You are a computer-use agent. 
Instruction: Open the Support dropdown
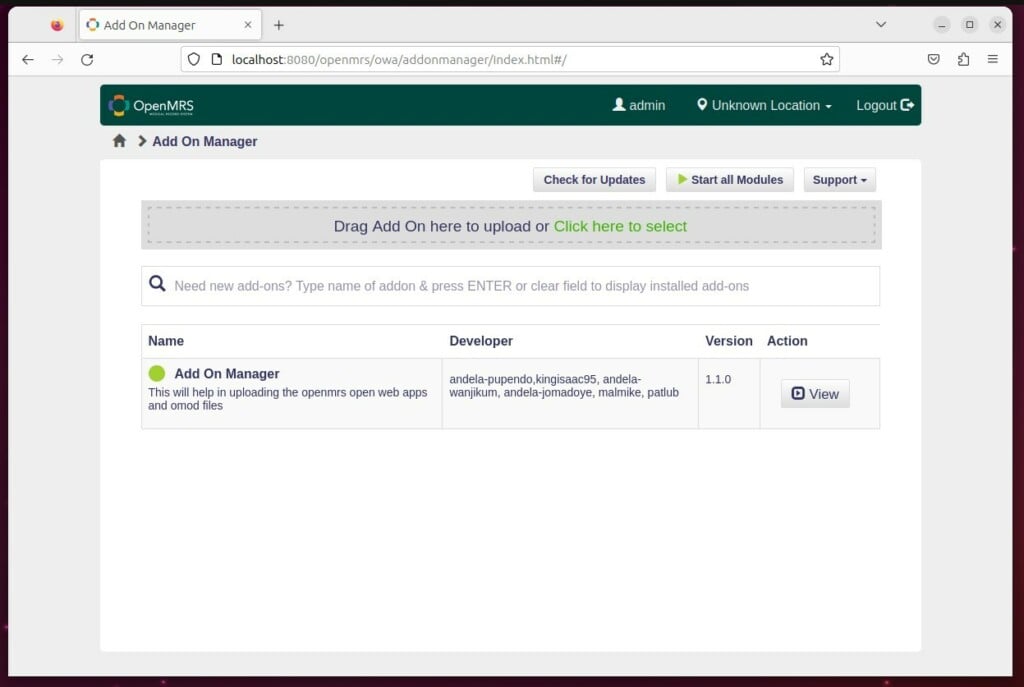point(839,179)
